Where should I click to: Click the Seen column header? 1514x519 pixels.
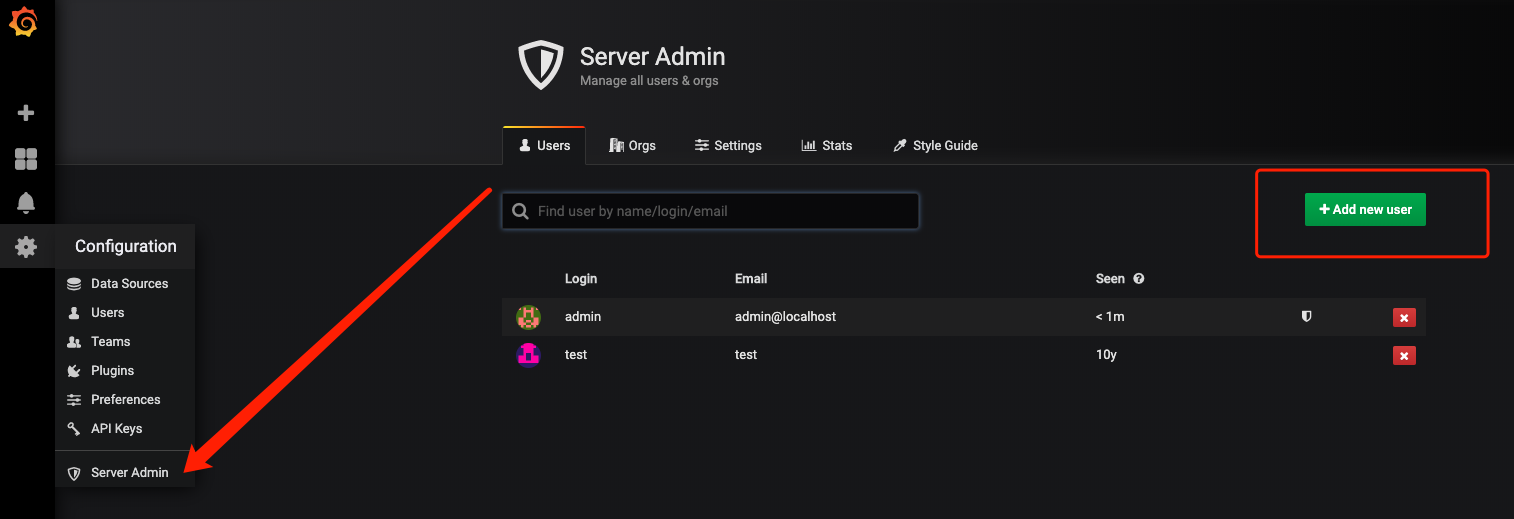[x=1110, y=279]
